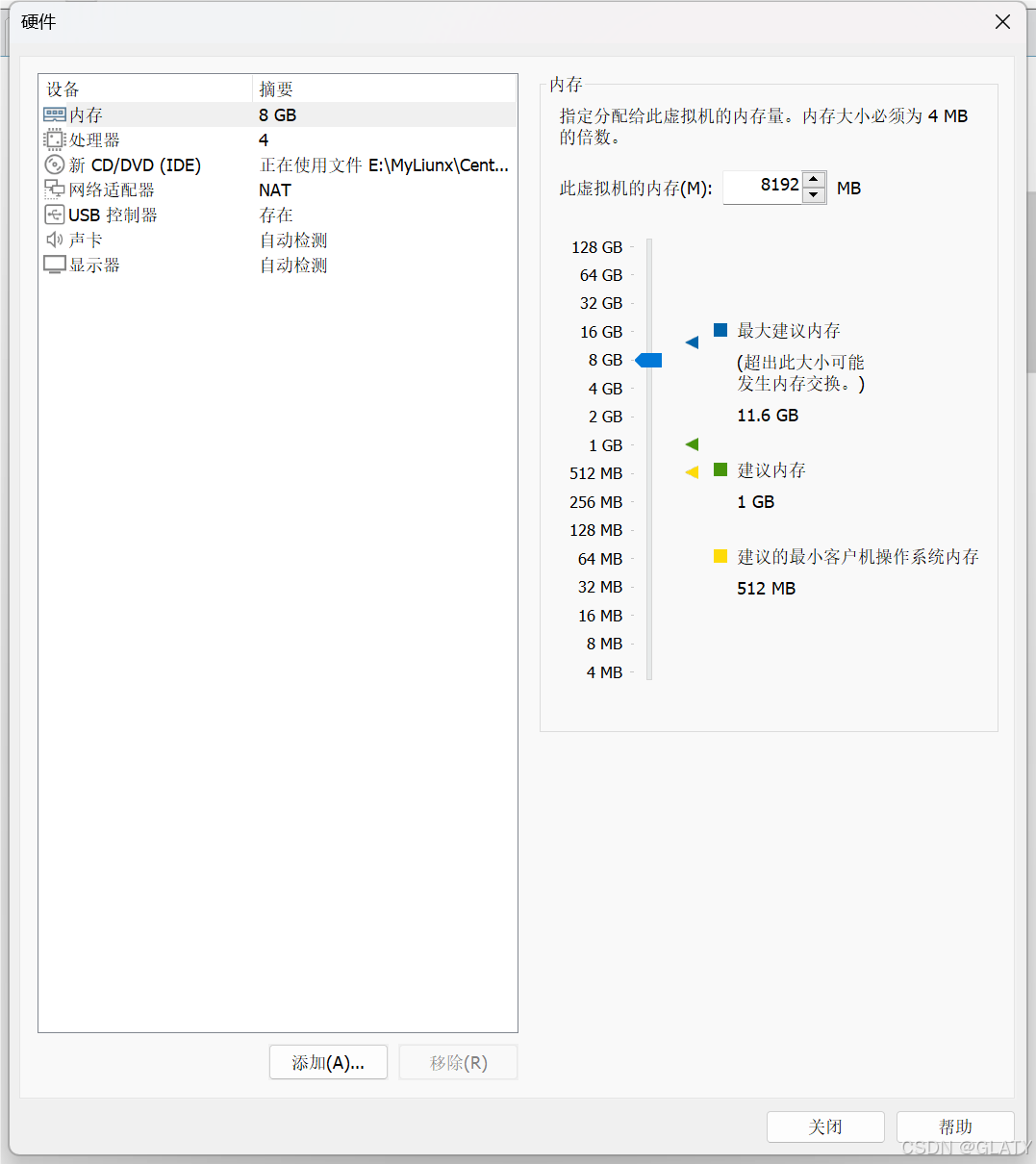The width and height of the screenshot is (1036, 1164).
Task: Click the 8 MB slider label
Action: click(x=605, y=644)
